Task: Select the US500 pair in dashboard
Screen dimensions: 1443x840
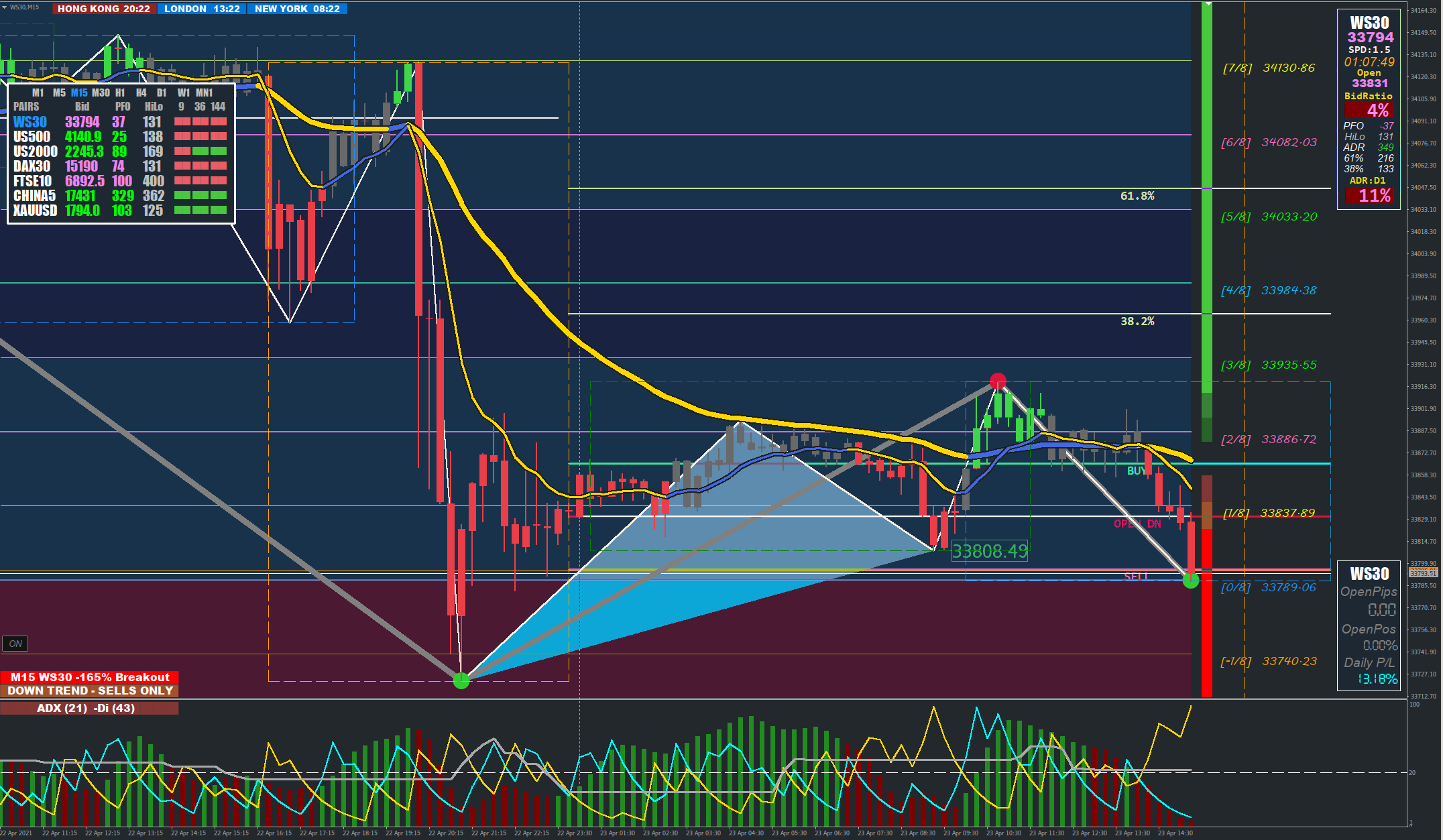Action: 32,137
